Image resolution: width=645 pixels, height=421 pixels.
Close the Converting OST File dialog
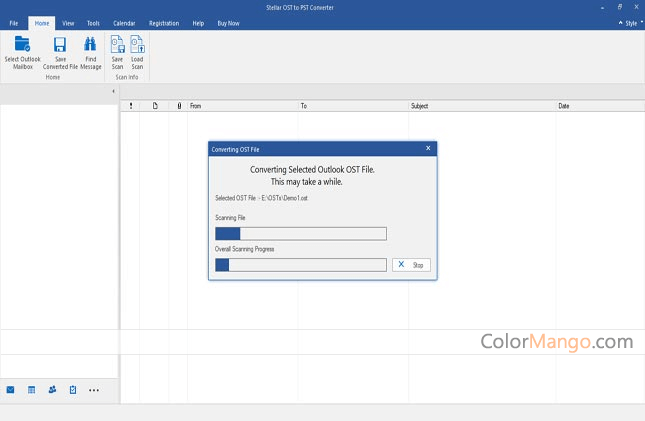pos(428,148)
